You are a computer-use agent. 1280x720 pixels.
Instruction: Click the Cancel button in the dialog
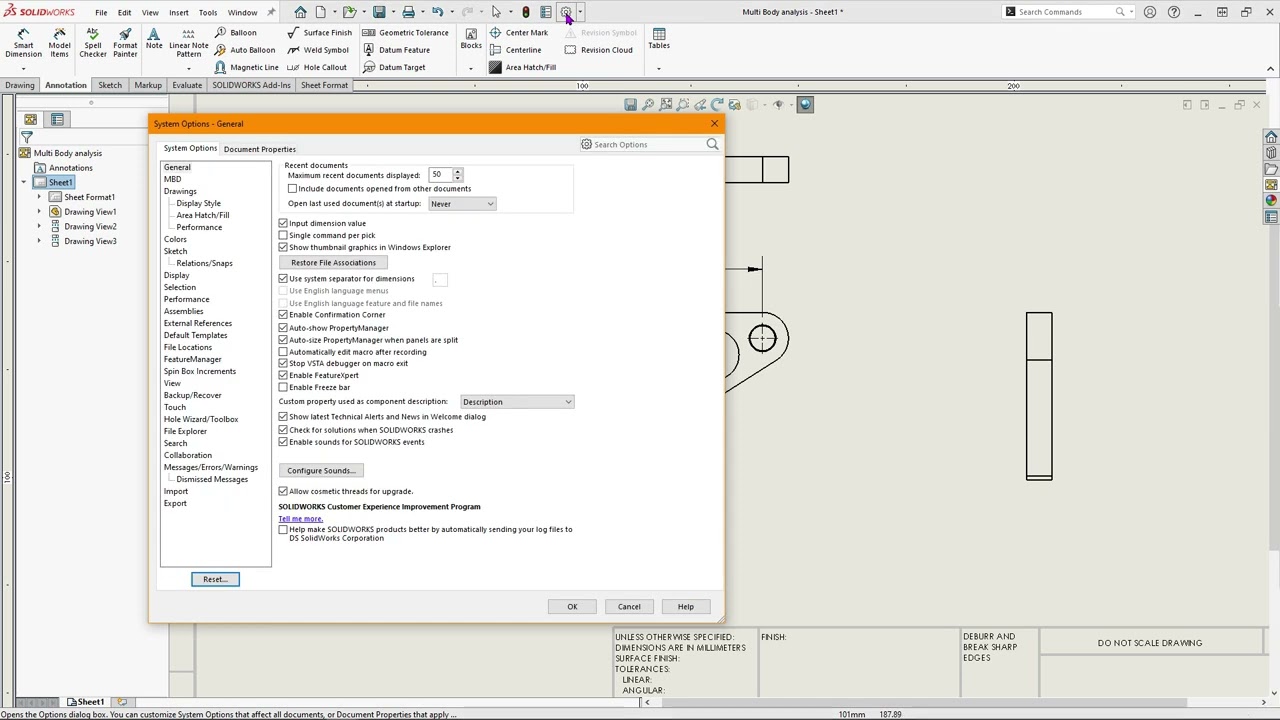pos(629,606)
